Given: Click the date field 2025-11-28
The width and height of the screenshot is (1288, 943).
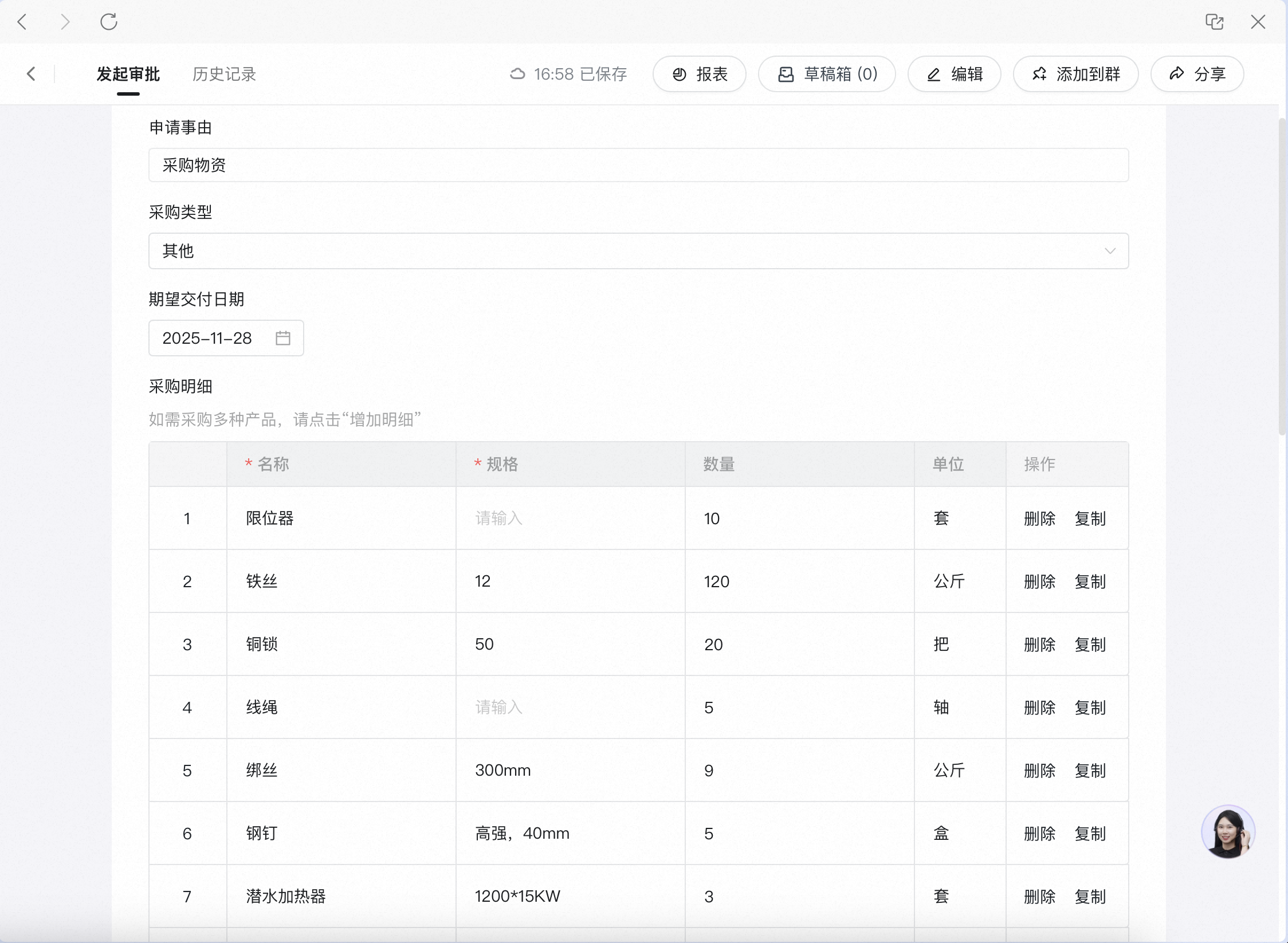Looking at the screenshot, I should pos(226,338).
